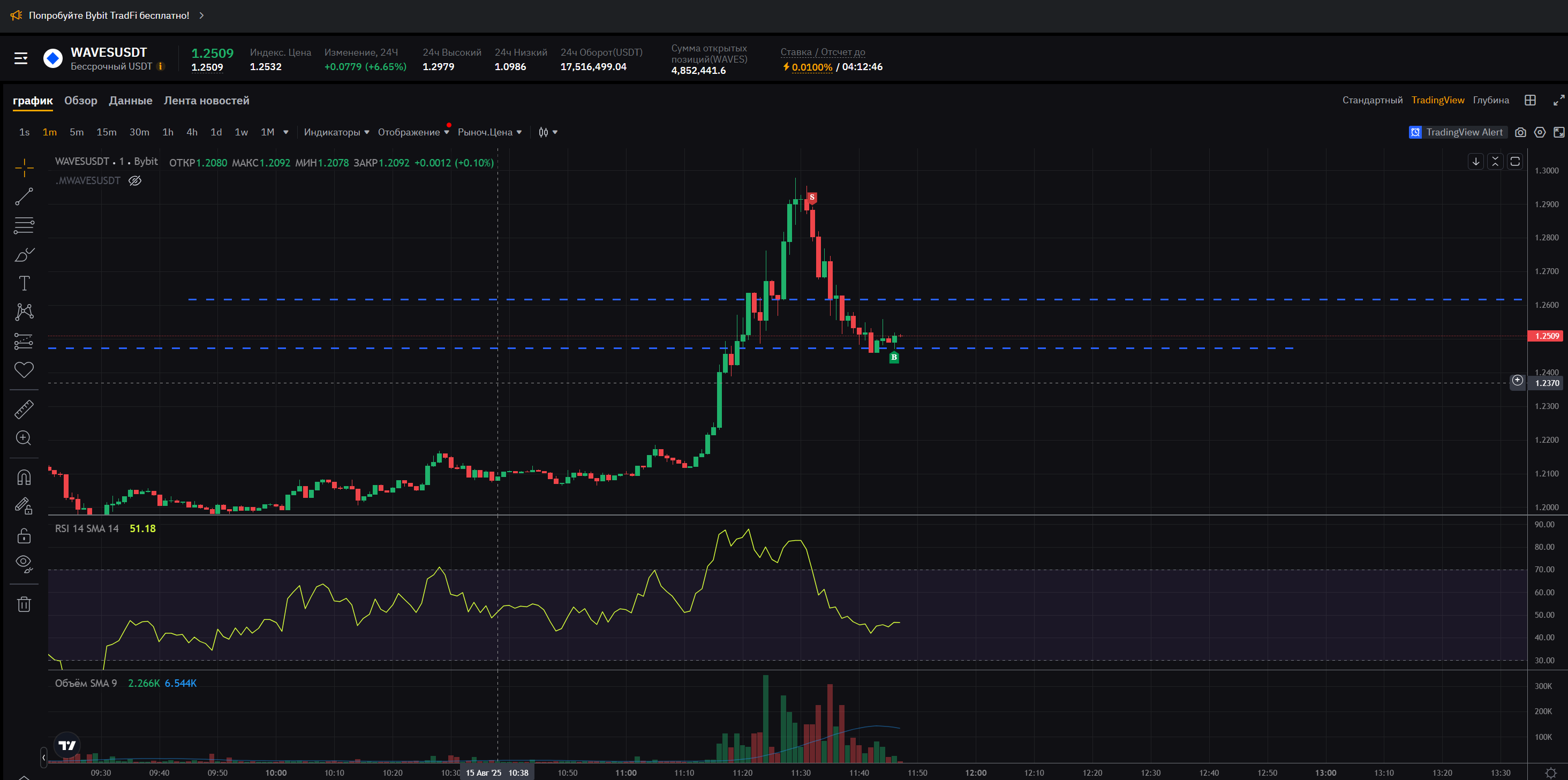Screen dimensions: 1568x780
Task: Open the ruler measure tool
Action: 24,410
